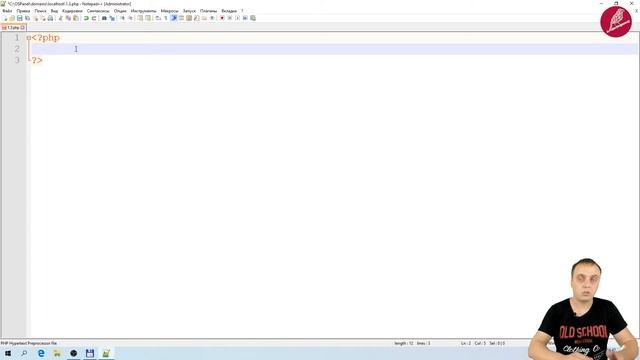
Task: Toggle synchronized horizontal scrolling
Action: tap(148, 18)
